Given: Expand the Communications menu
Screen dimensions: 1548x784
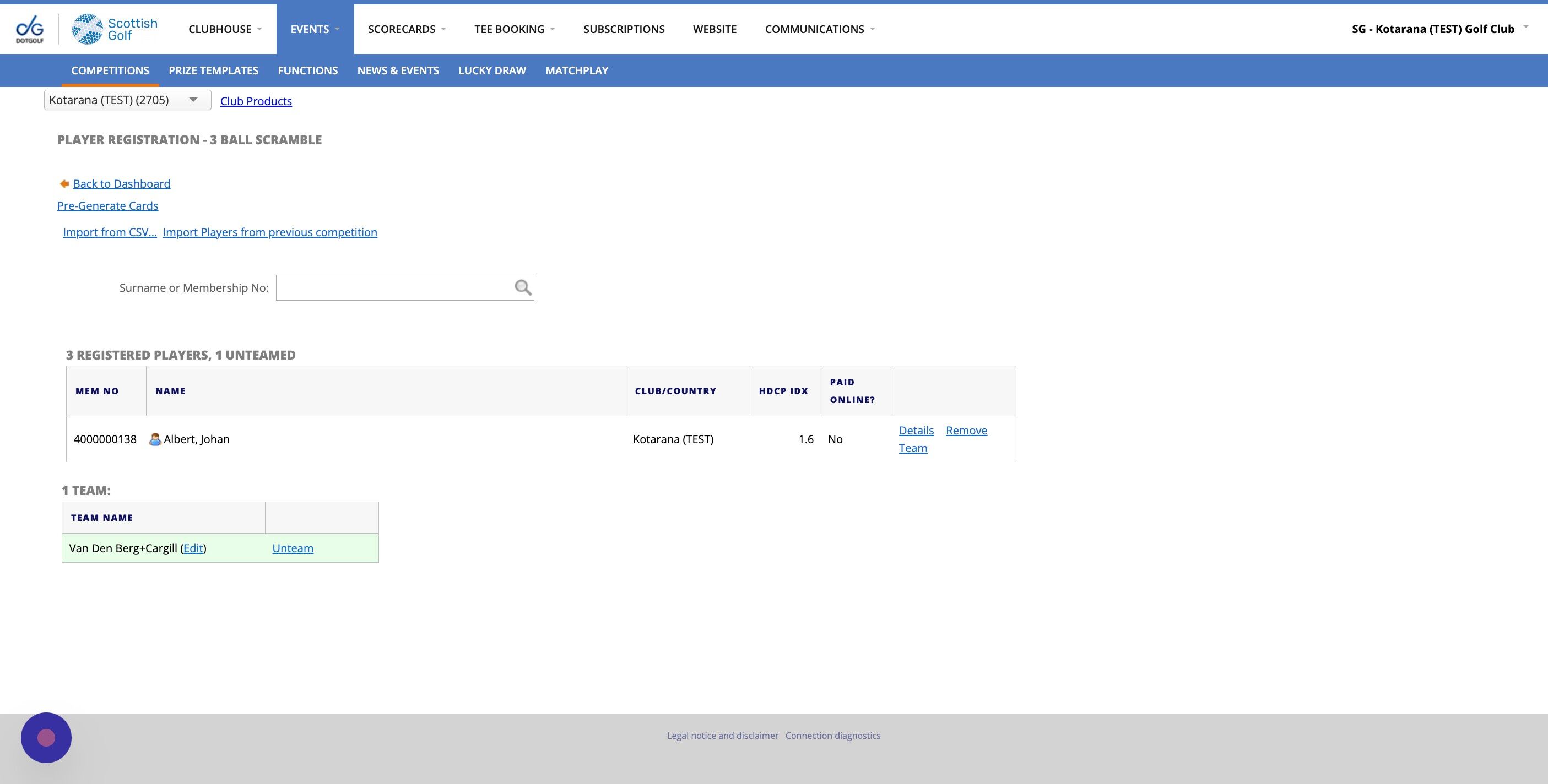Looking at the screenshot, I should click(820, 29).
